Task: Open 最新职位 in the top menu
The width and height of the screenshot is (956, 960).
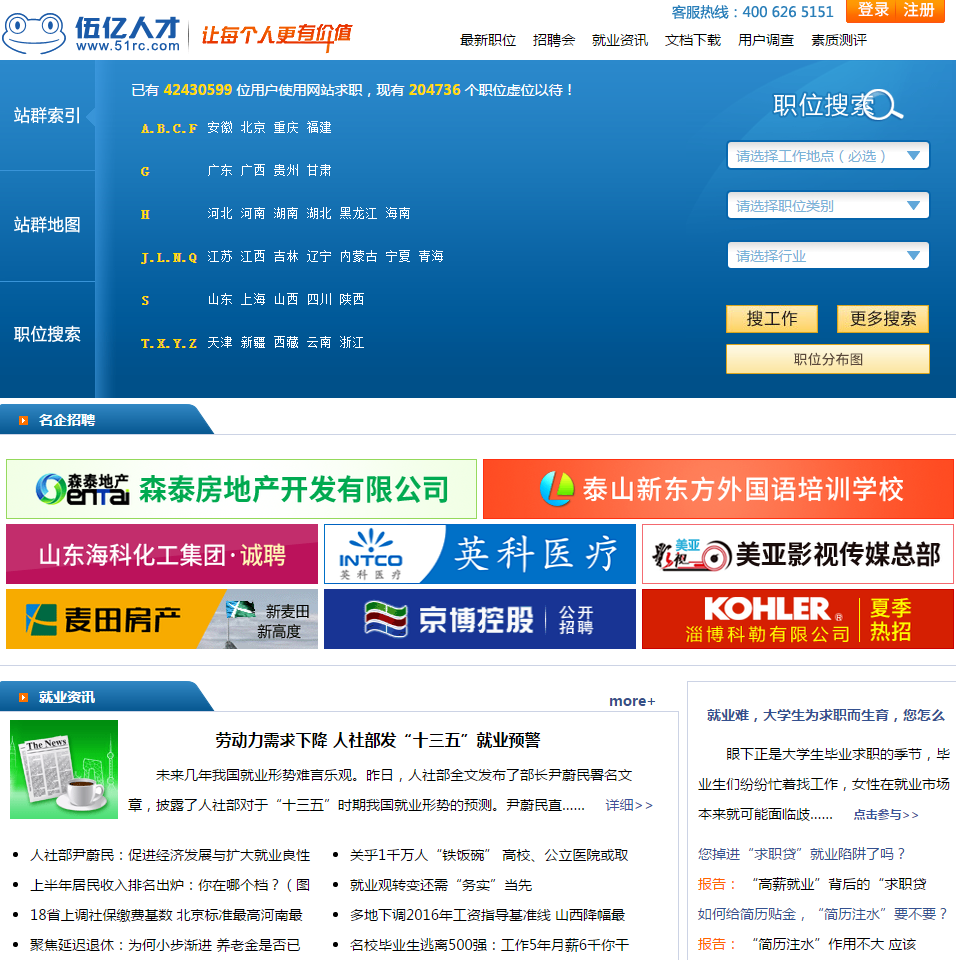Action: coord(487,40)
